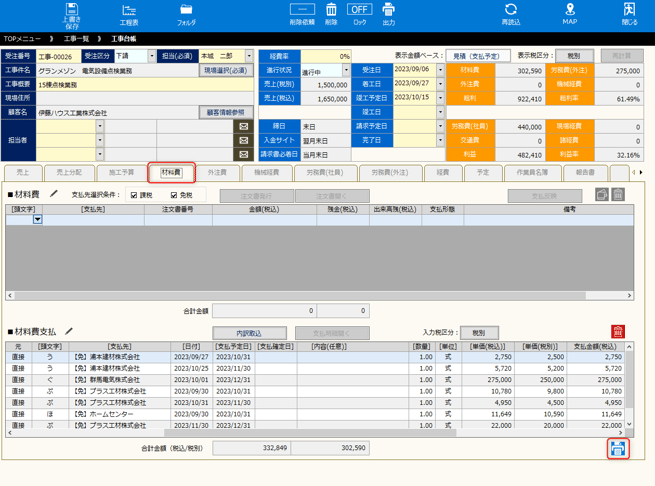Click the 入力税区分 税別 button

(479, 333)
